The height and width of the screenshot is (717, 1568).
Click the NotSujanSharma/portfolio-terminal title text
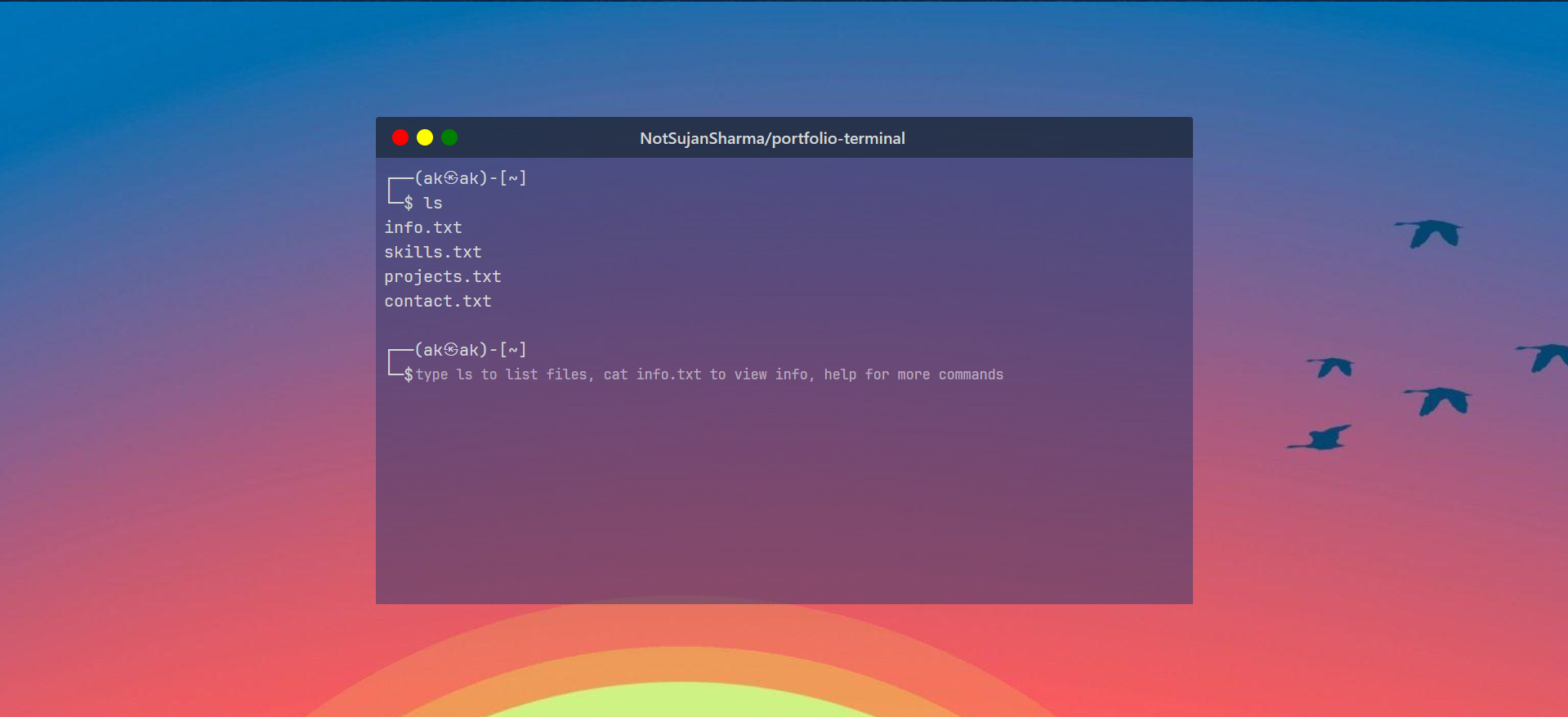[772, 138]
